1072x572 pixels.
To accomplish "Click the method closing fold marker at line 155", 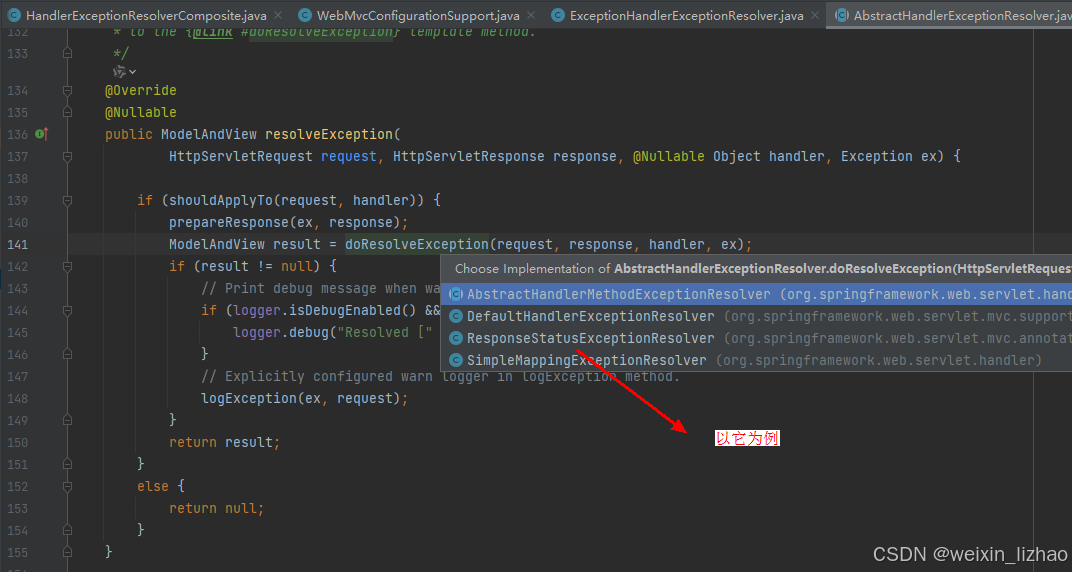I will pos(67,551).
